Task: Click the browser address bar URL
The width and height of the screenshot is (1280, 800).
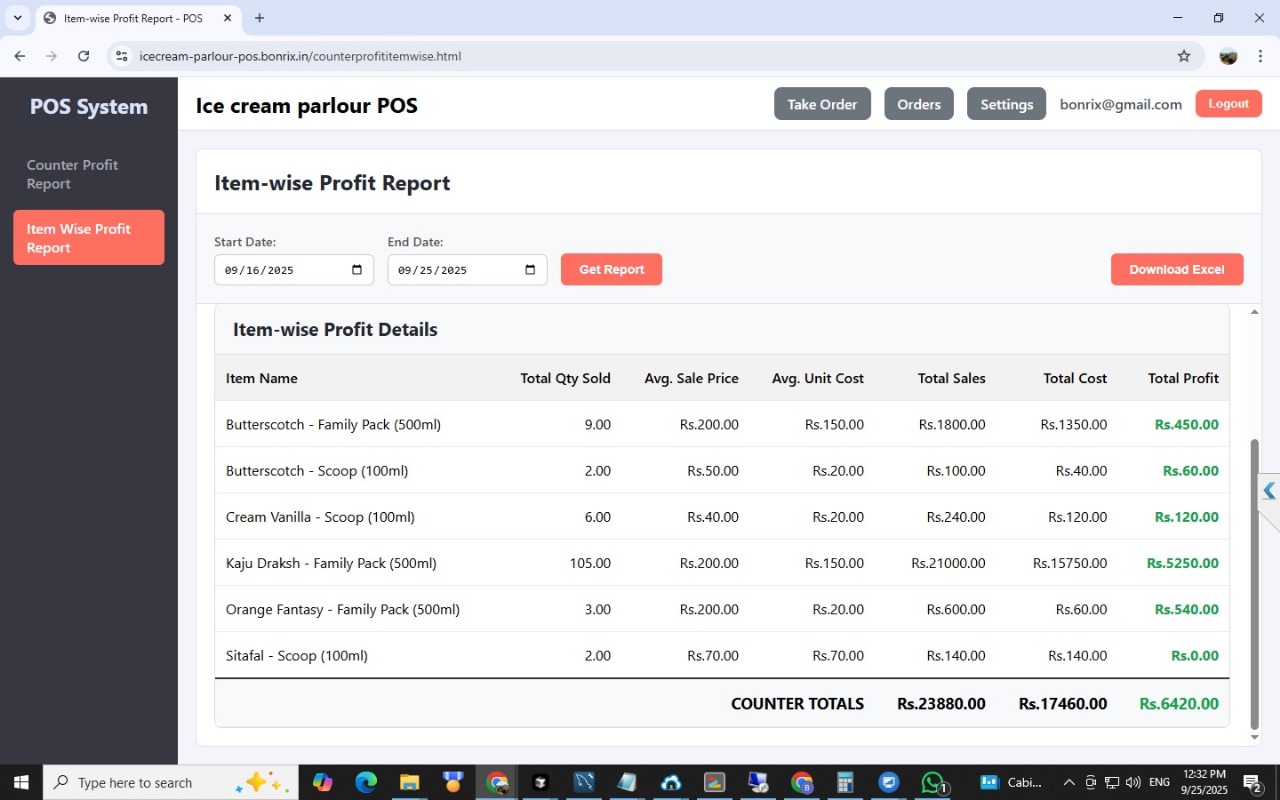Action: (x=300, y=56)
